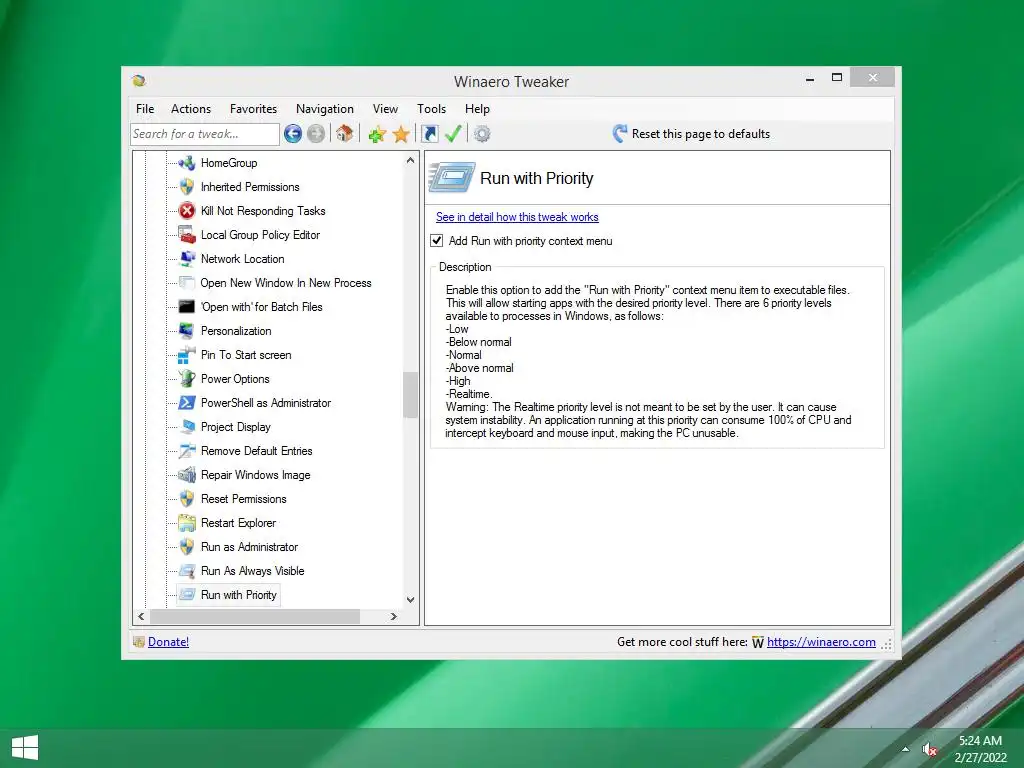Open favorites via the gold star icon
Screen dimensions: 1024x768
click(x=401, y=135)
